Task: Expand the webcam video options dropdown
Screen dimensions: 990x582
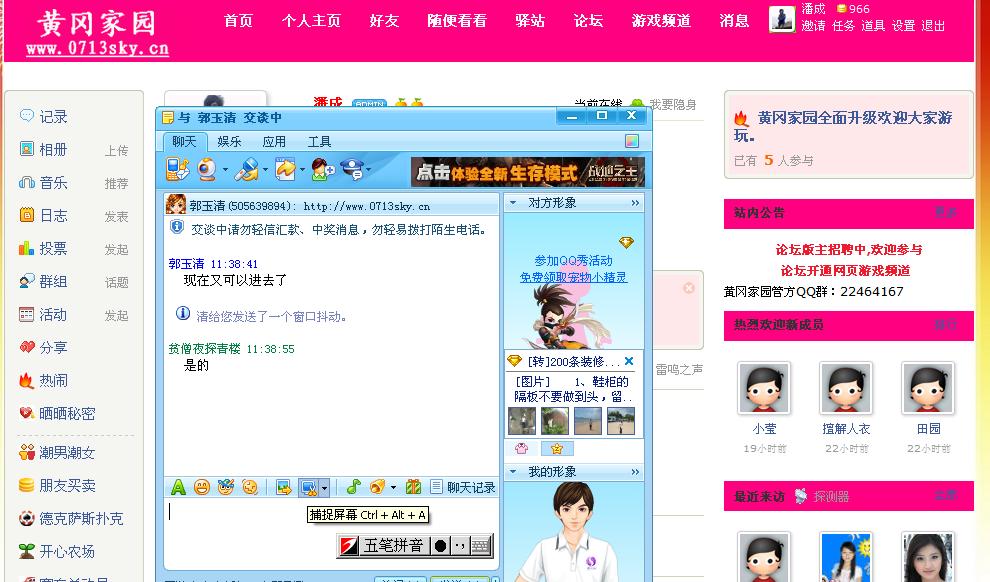Action: pos(225,170)
